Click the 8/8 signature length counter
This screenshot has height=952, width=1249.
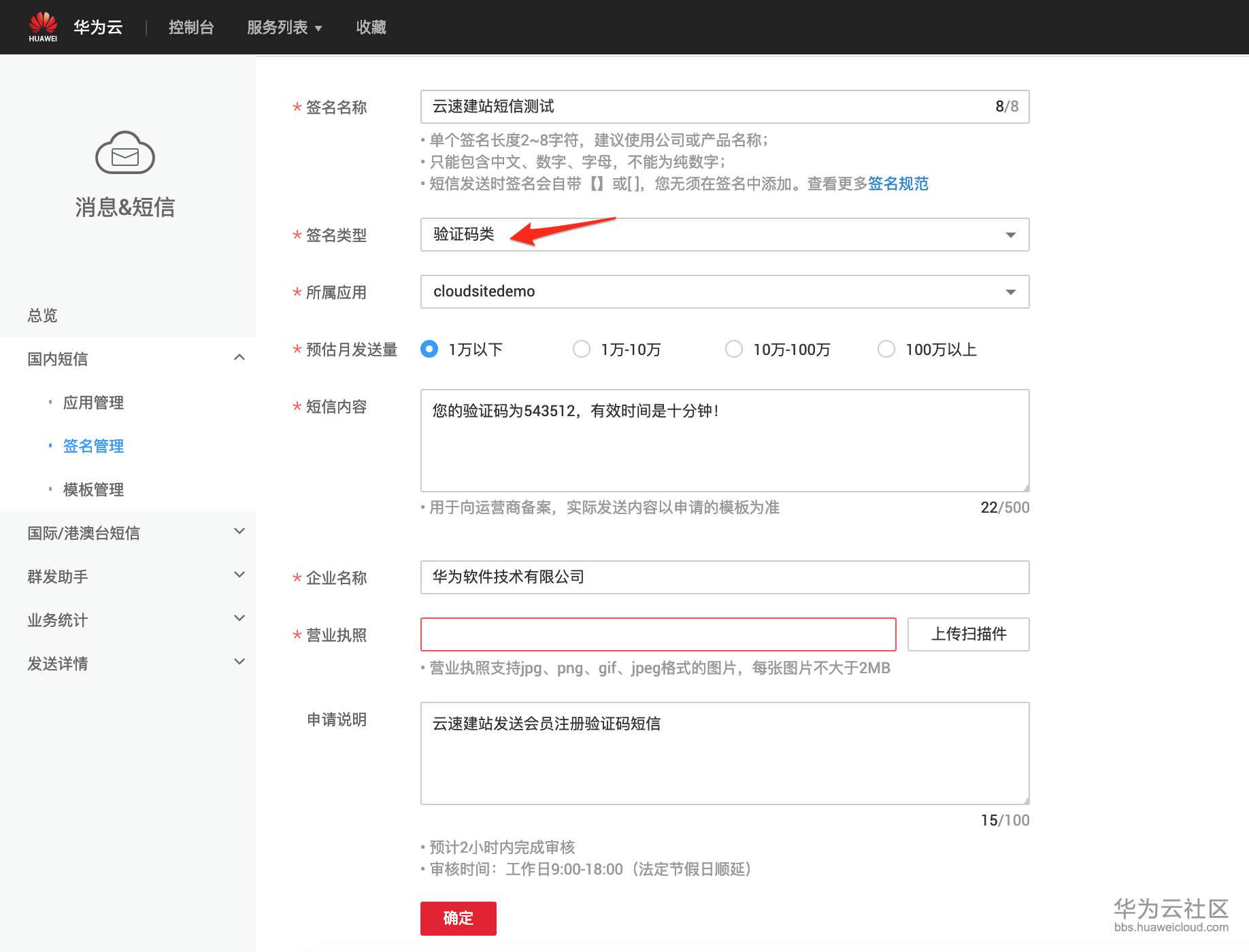pos(1007,106)
